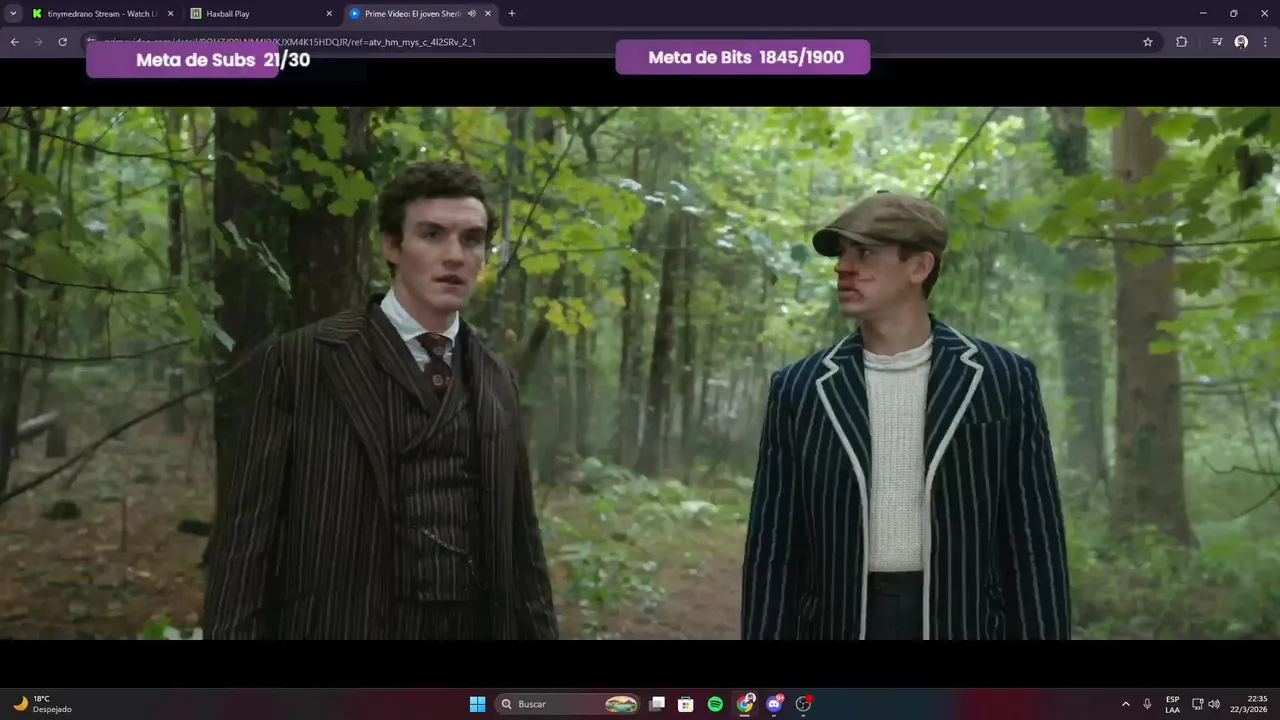Viewport: 1280px width, 720px height.
Task: Mute the Prime Video tab audio icon
Action: tap(471, 14)
